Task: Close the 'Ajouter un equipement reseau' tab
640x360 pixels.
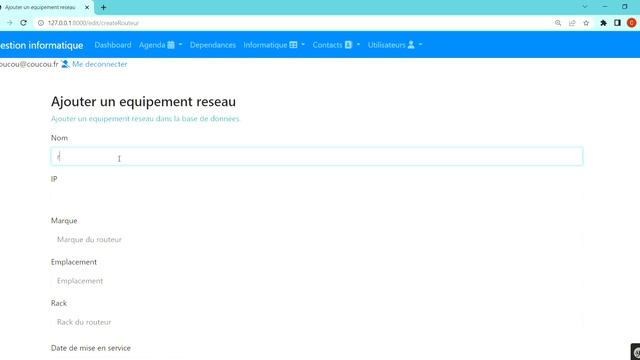Action: point(87,7)
